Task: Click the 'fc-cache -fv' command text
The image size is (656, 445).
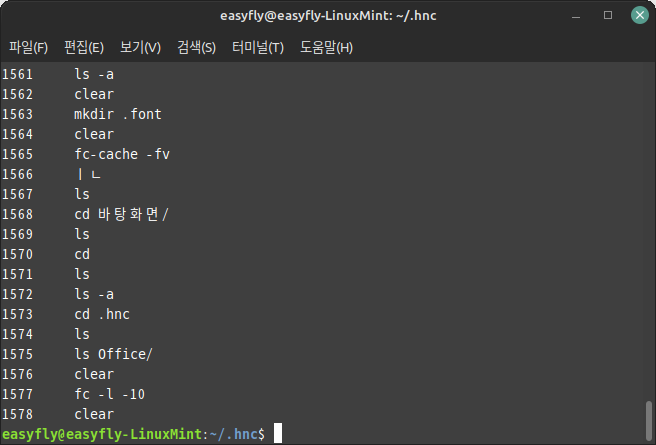Action: pyautogui.click(x=122, y=154)
